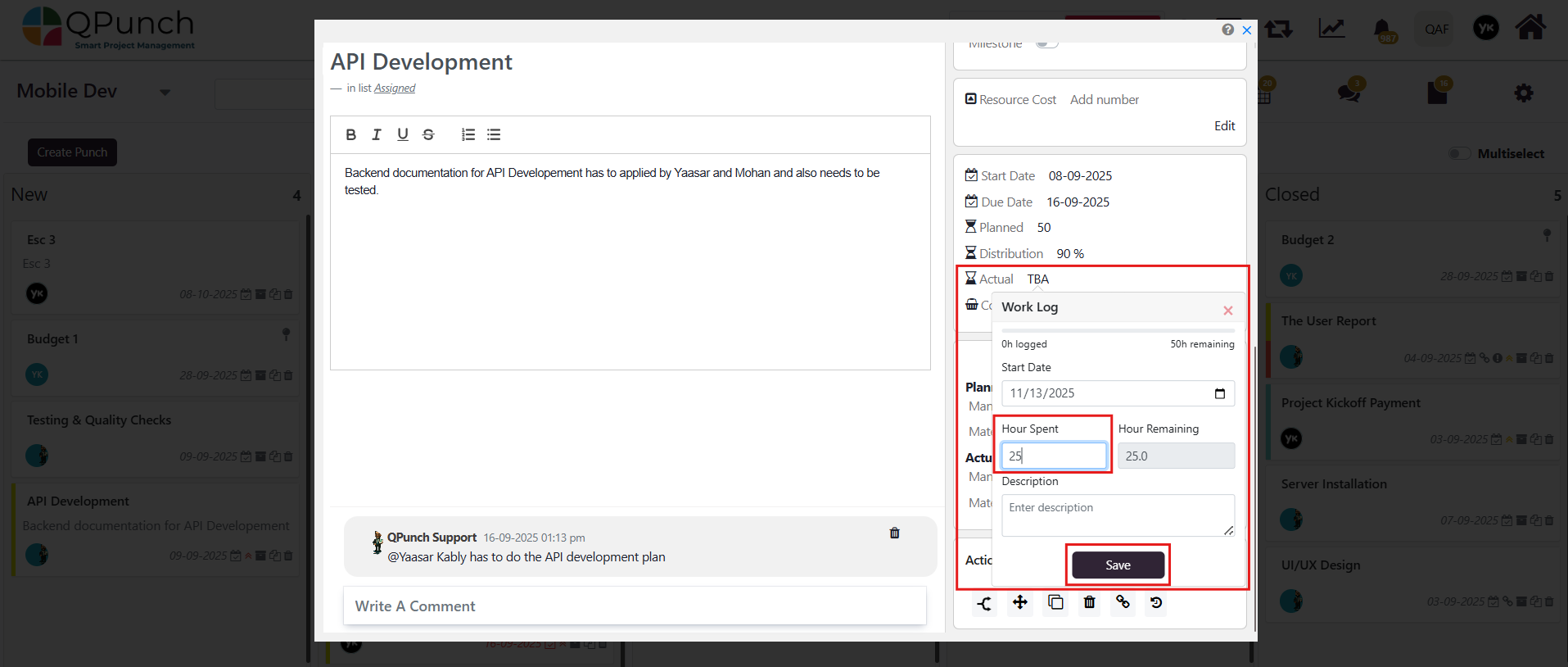Toggle bold formatting in the editor
This screenshot has width=1568, height=667.
click(350, 134)
